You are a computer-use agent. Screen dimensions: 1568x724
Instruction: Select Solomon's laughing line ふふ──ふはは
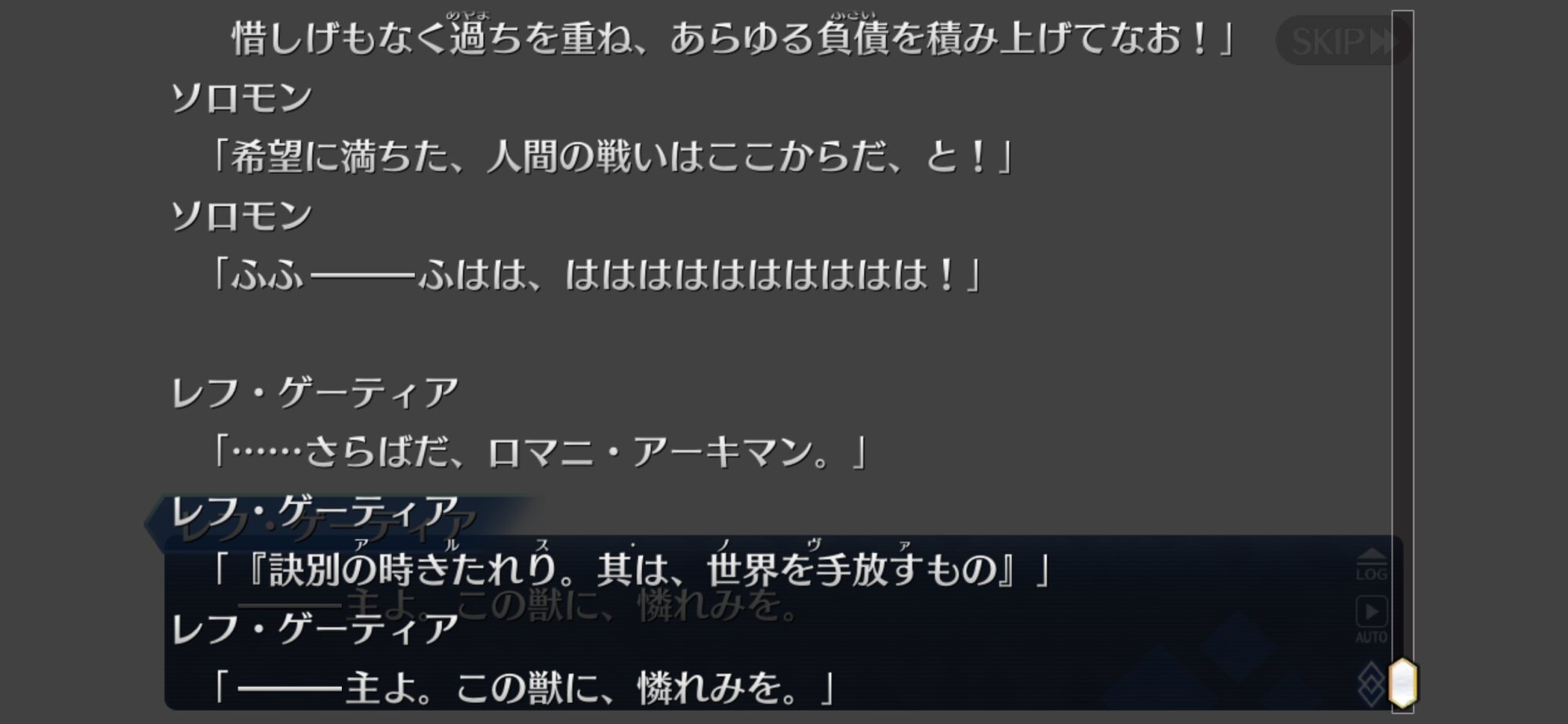pos(594,275)
